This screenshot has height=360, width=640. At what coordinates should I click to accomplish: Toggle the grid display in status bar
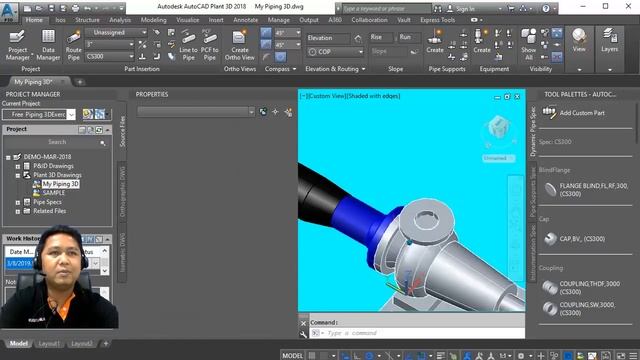tap(312, 356)
